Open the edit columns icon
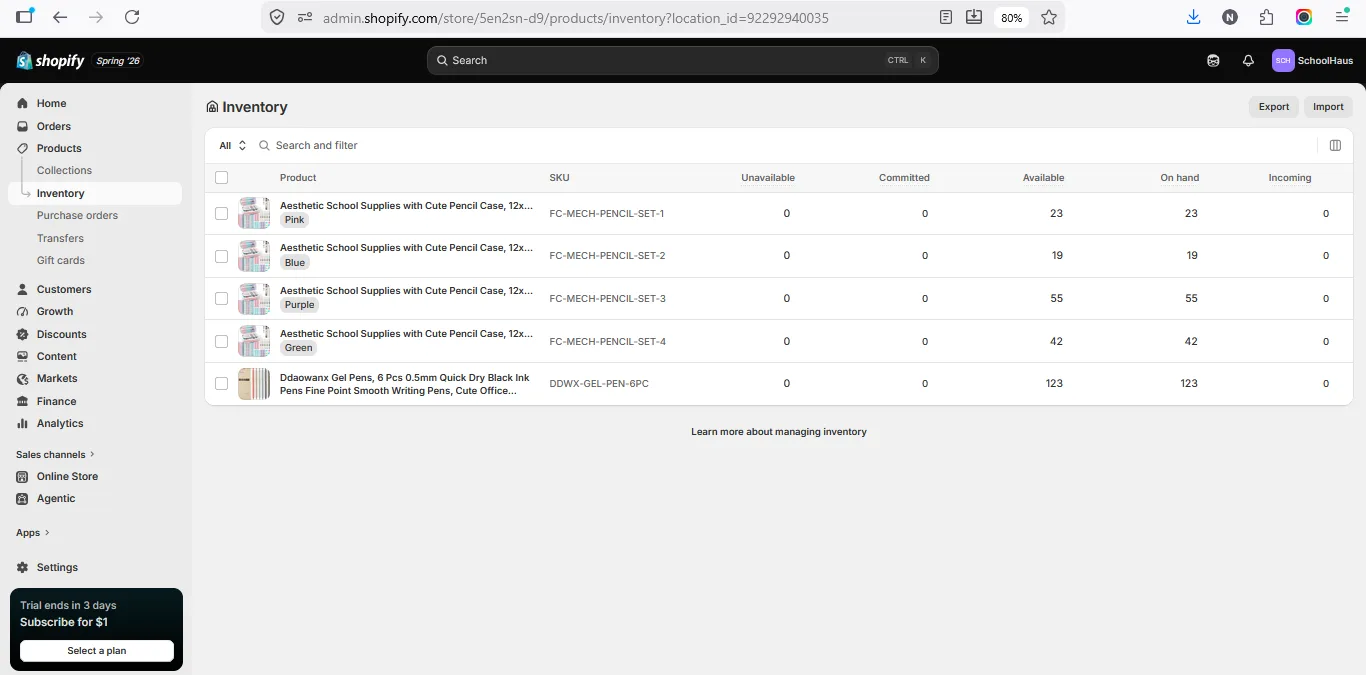 [1335, 146]
